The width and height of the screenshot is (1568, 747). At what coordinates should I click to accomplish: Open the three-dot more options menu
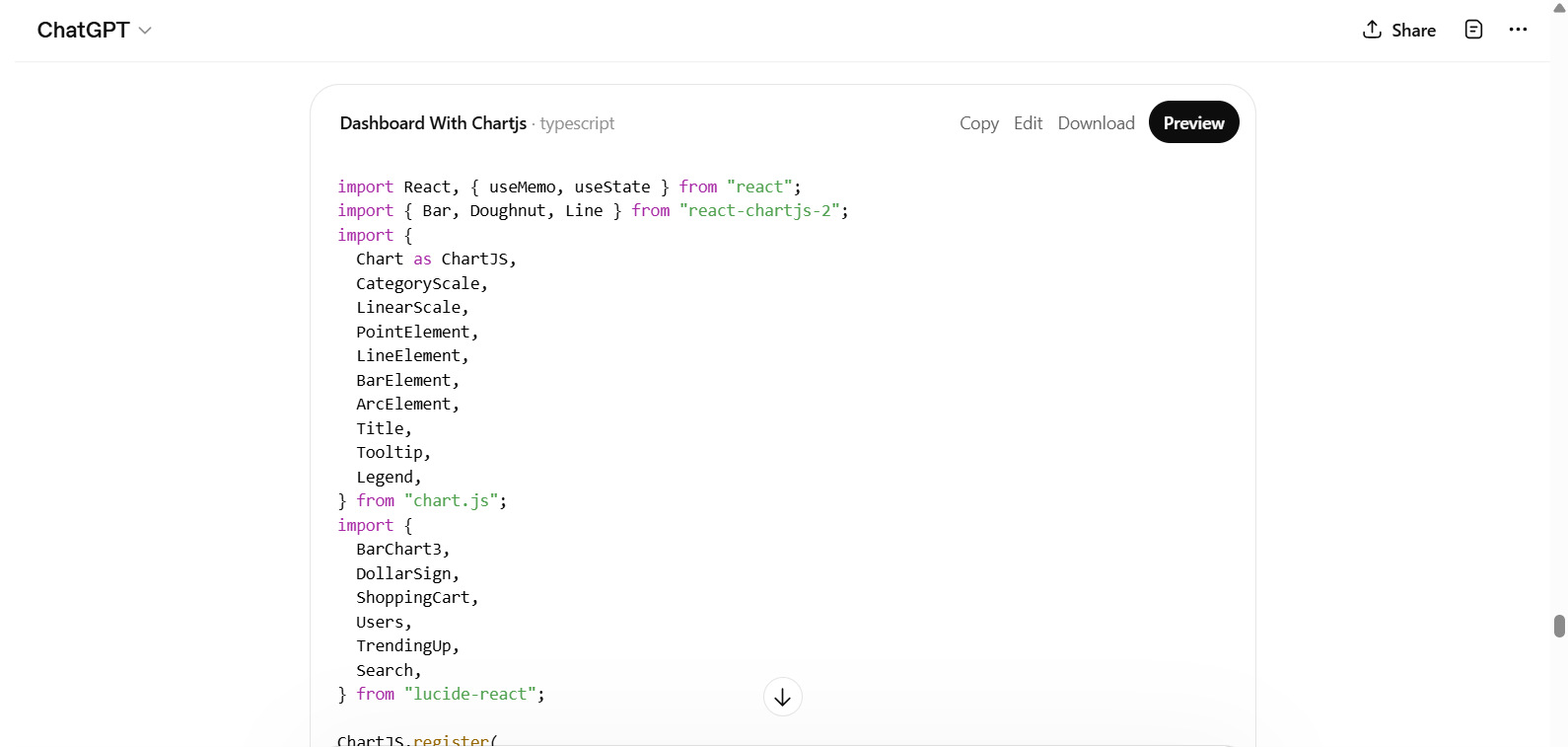[x=1518, y=30]
